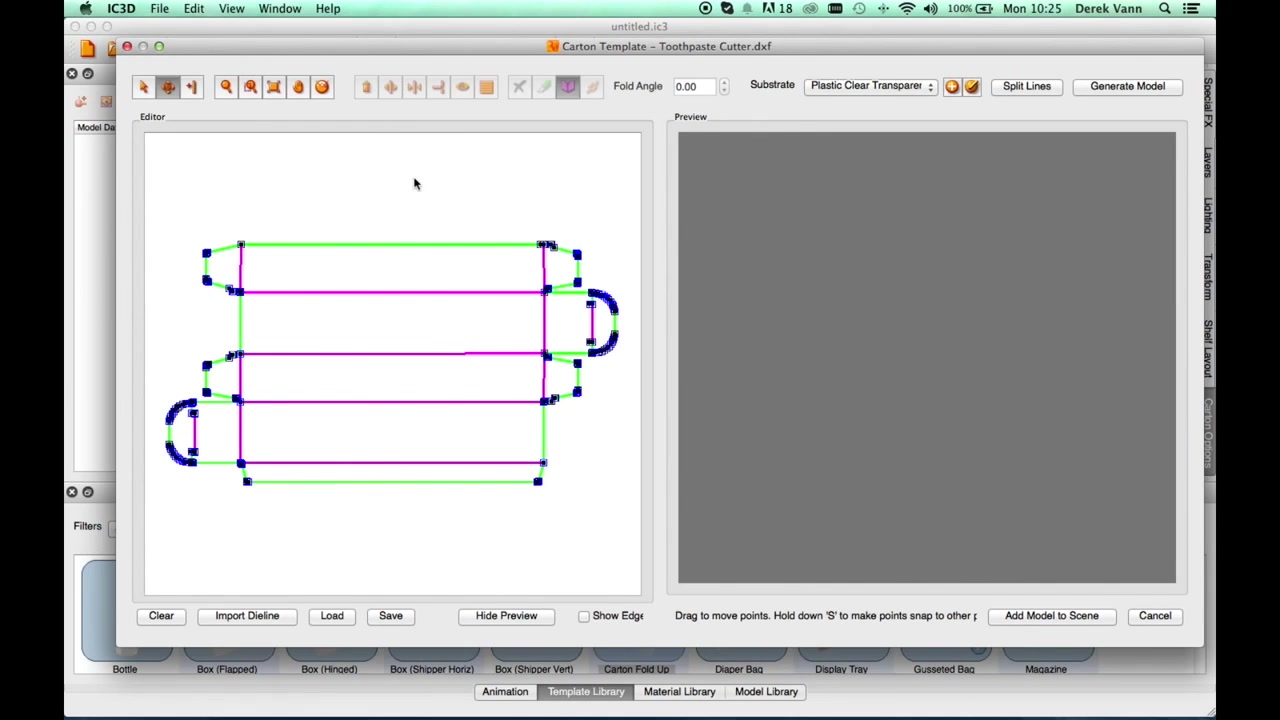Screen dimensions: 1280x720
Task: Open the Layers side tab
Action: tap(1208, 162)
